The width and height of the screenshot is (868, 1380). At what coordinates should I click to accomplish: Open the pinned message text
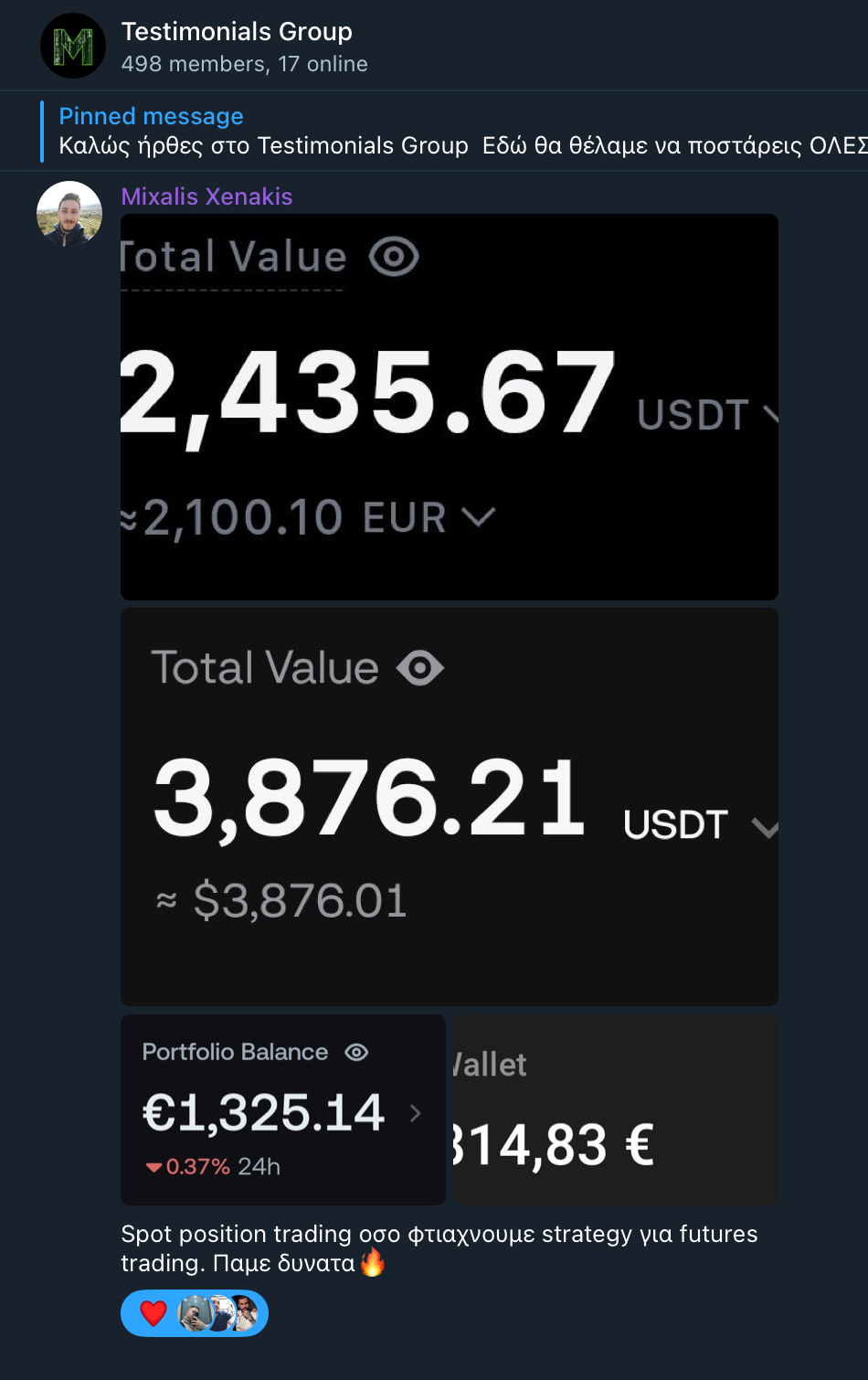click(x=457, y=145)
